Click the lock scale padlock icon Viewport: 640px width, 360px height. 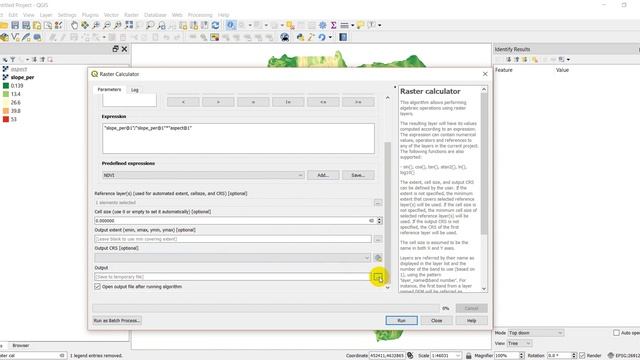tap(469, 356)
